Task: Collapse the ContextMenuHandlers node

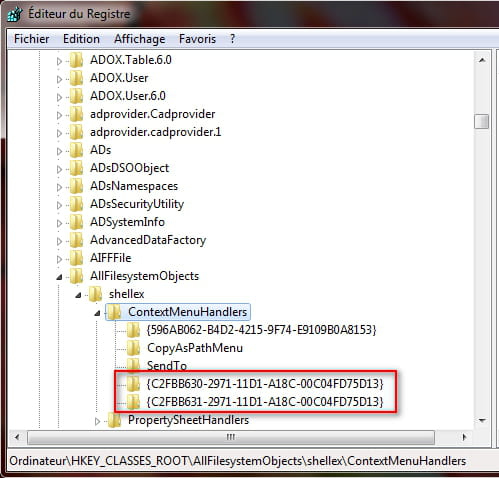Action: (x=97, y=313)
